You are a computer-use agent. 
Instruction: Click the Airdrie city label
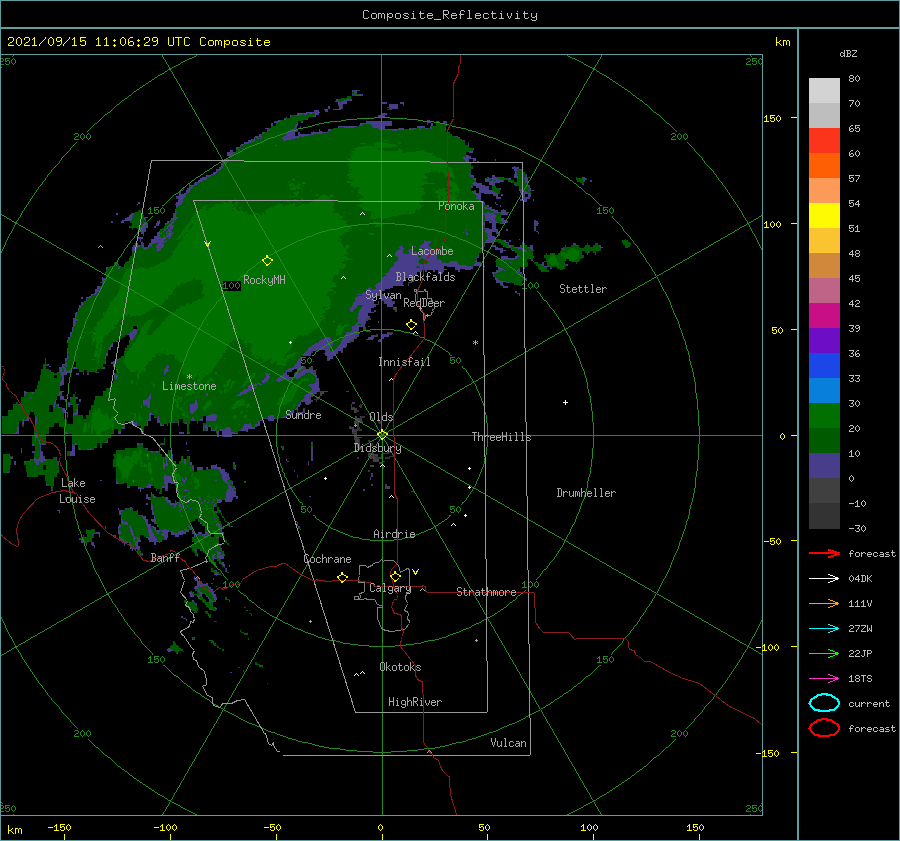coord(394,534)
